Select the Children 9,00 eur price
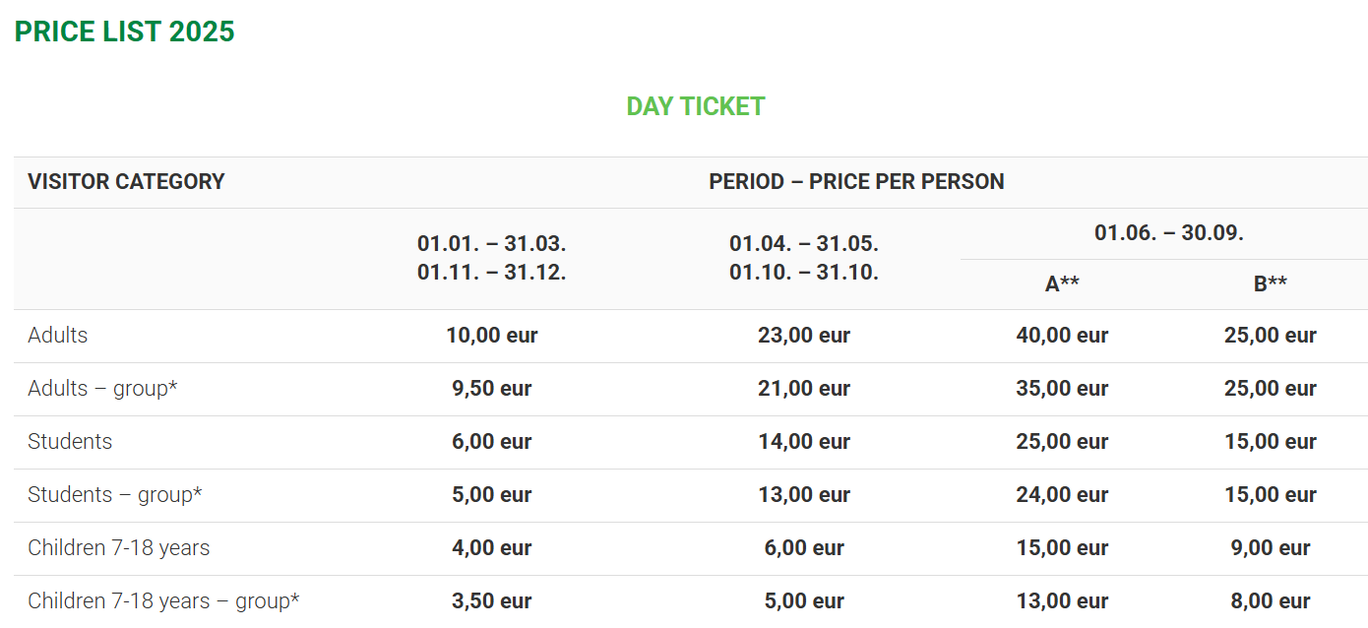 pyautogui.click(x=1270, y=547)
